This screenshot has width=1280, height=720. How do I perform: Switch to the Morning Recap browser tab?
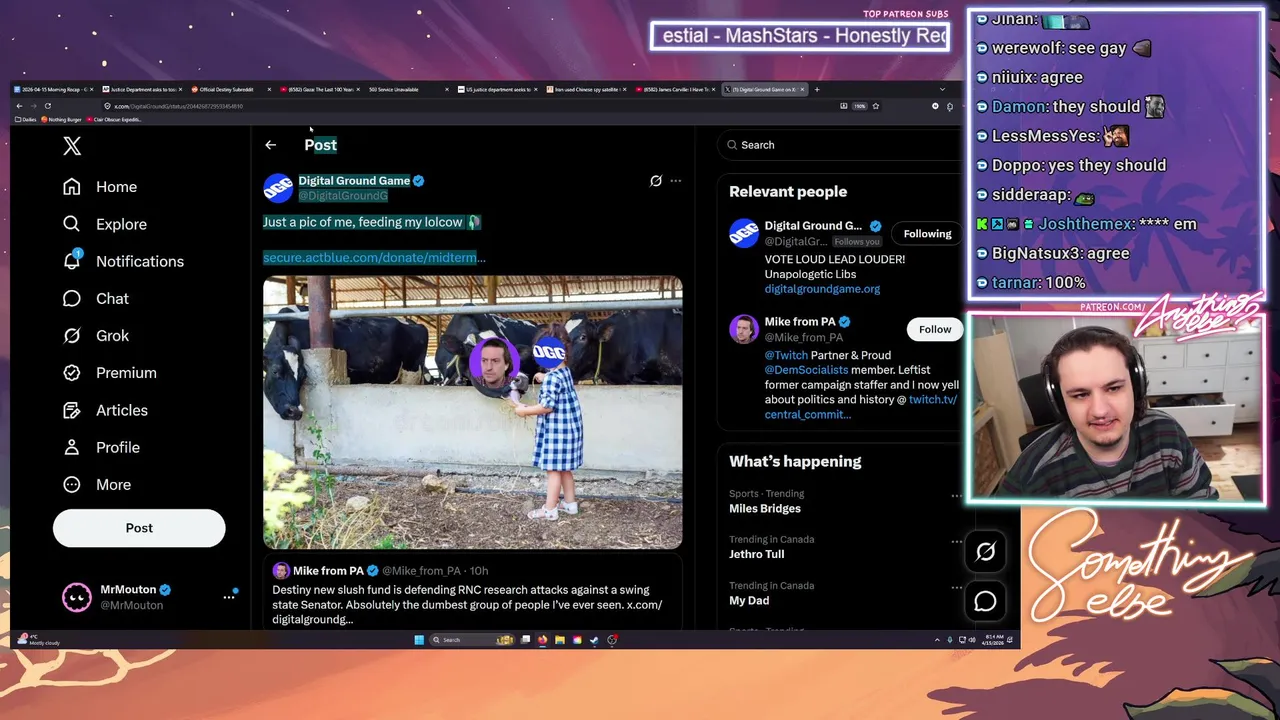coord(55,89)
